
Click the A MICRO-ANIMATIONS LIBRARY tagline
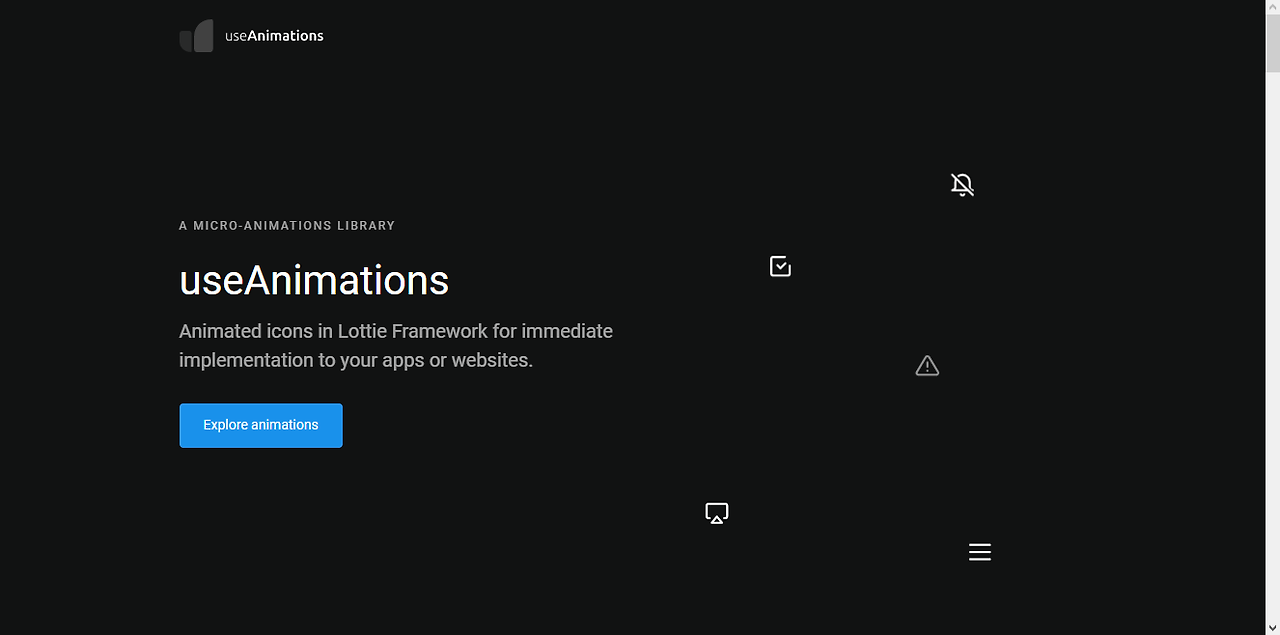tap(287, 226)
